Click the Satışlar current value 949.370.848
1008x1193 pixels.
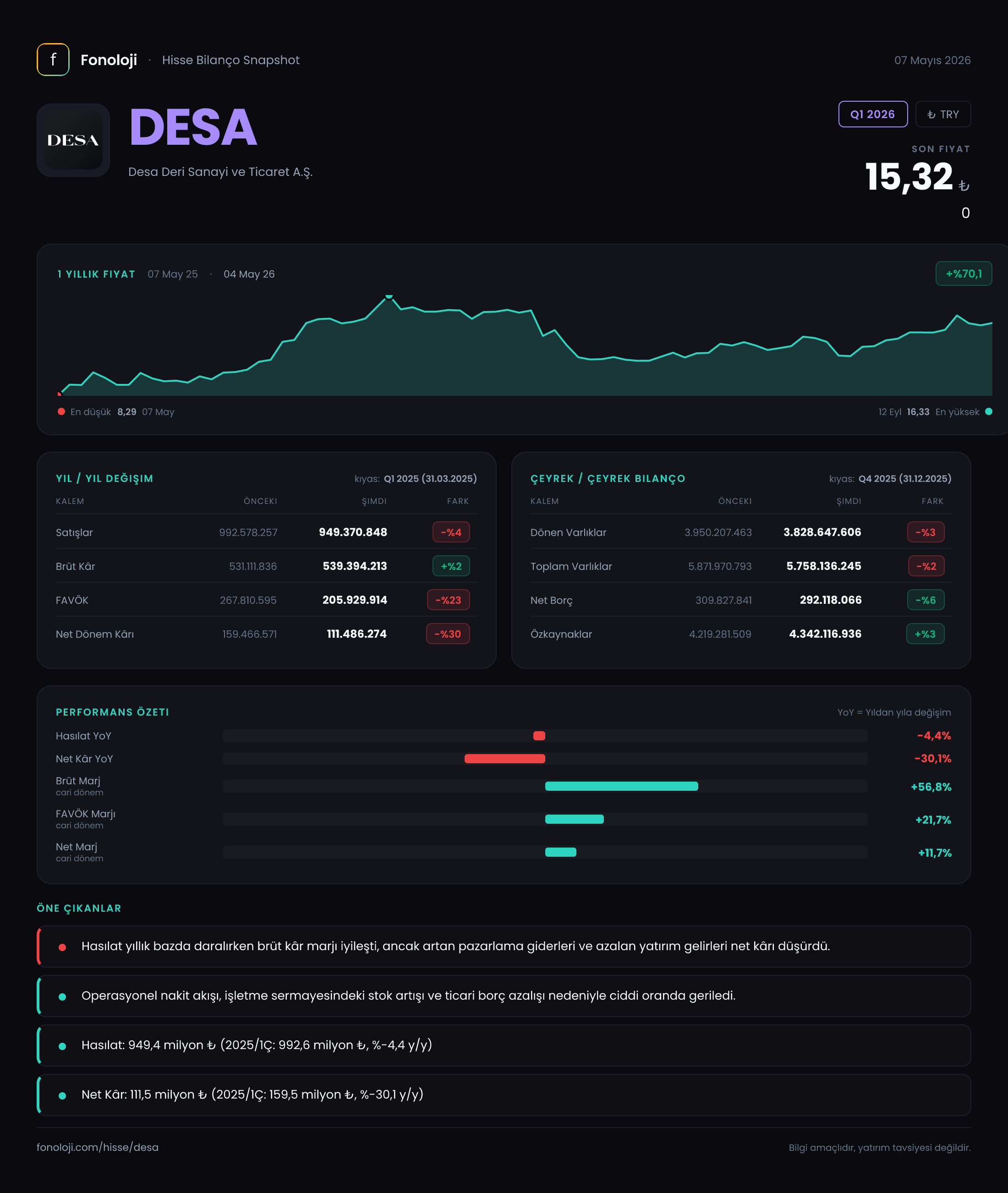click(353, 532)
